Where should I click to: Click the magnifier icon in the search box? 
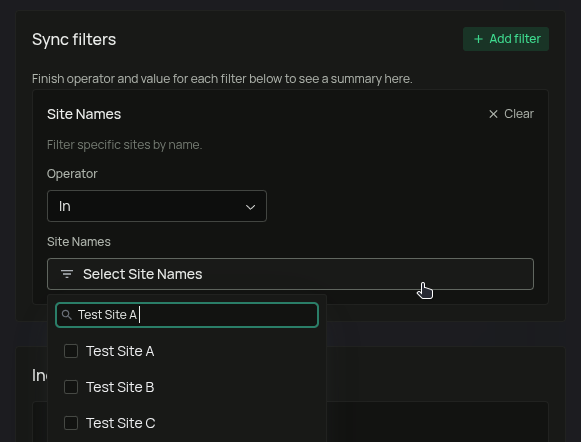pos(67,315)
